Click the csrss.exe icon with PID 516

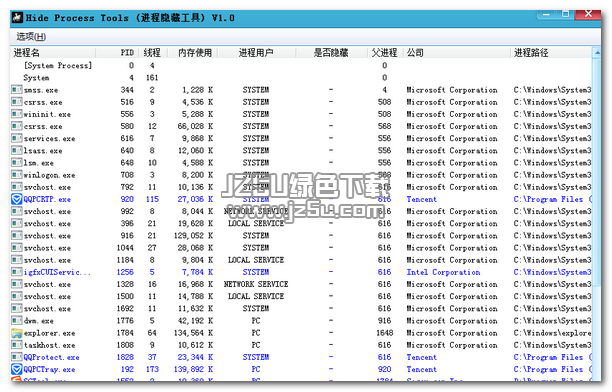(x=17, y=102)
